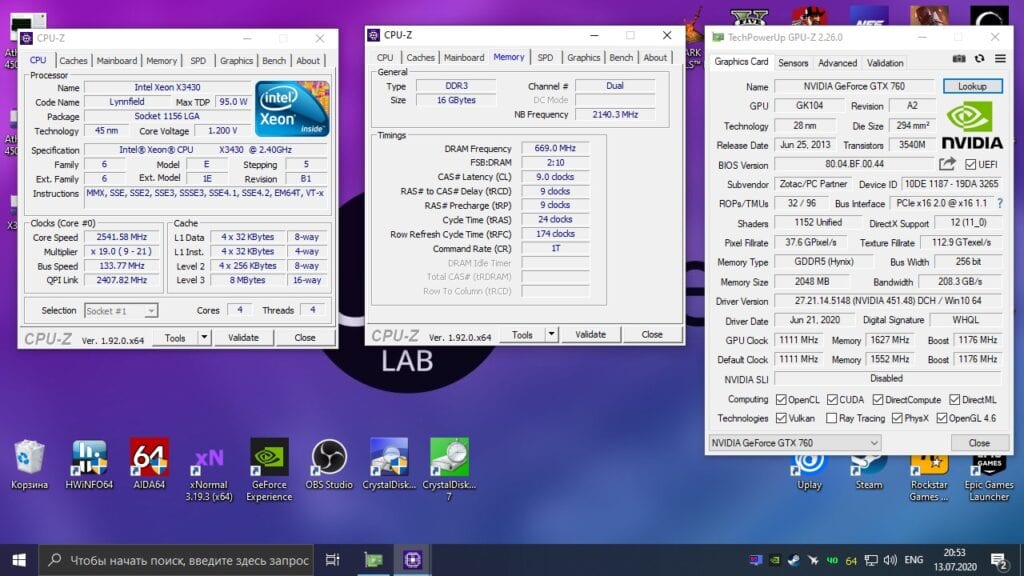Open Mainboard tab in left CPU-Z
The width and height of the screenshot is (1024, 576).
click(117, 61)
